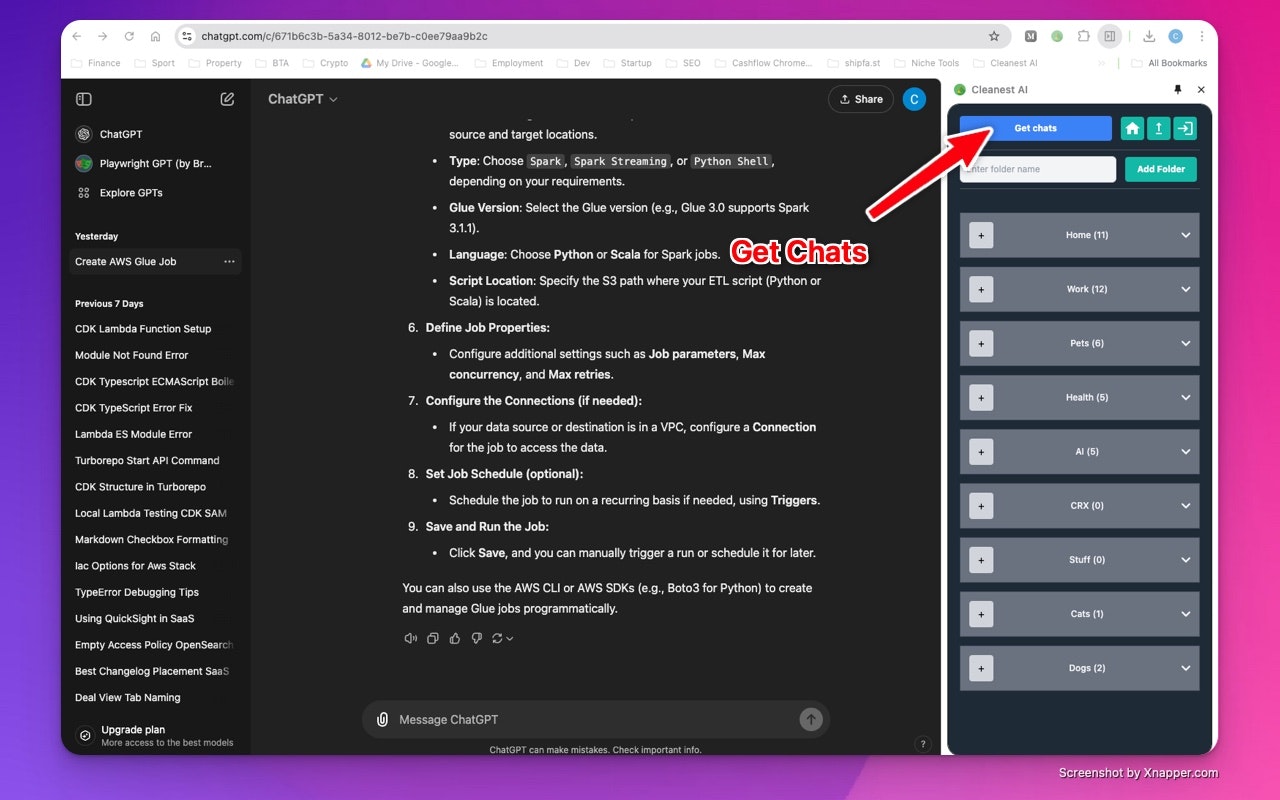Open the browser three-dot menu
The image size is (1280, 800).
1201,36
